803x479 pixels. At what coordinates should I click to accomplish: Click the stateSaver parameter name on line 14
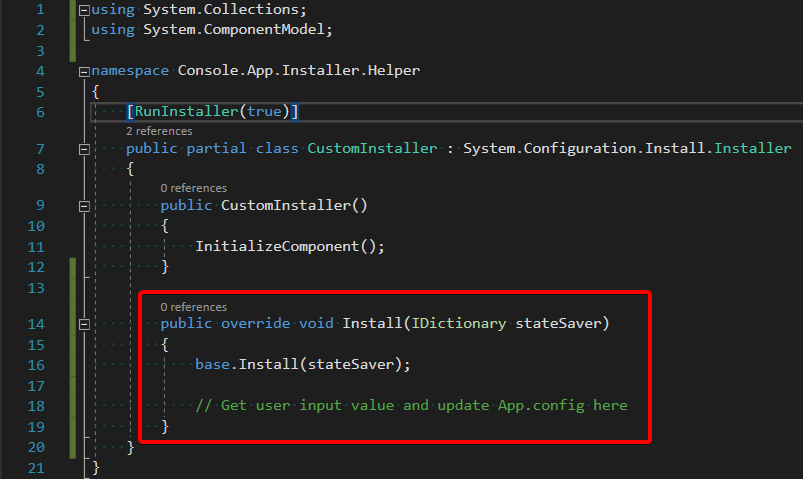click(558, 323)
